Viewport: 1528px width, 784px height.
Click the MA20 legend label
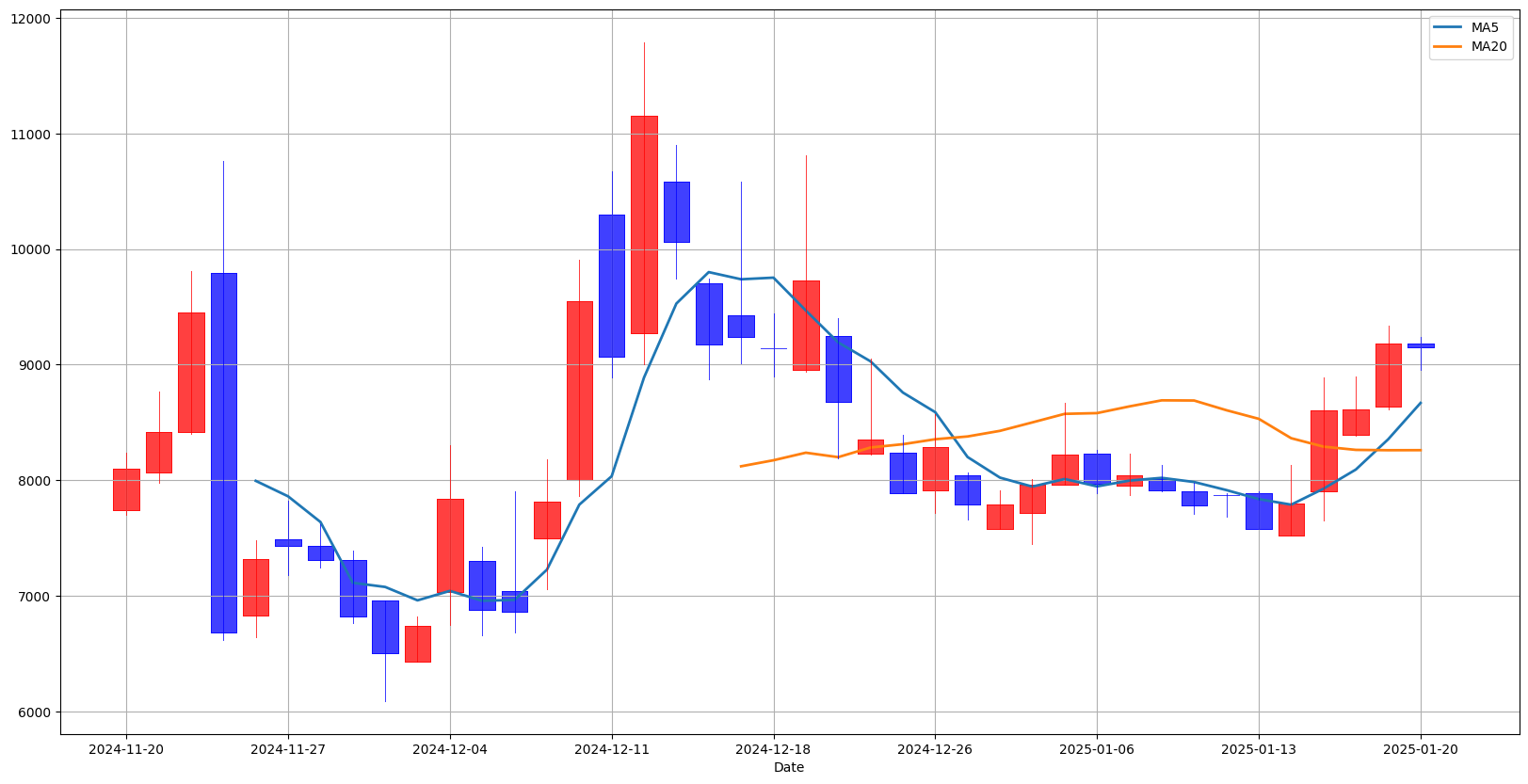[1488, 46]
